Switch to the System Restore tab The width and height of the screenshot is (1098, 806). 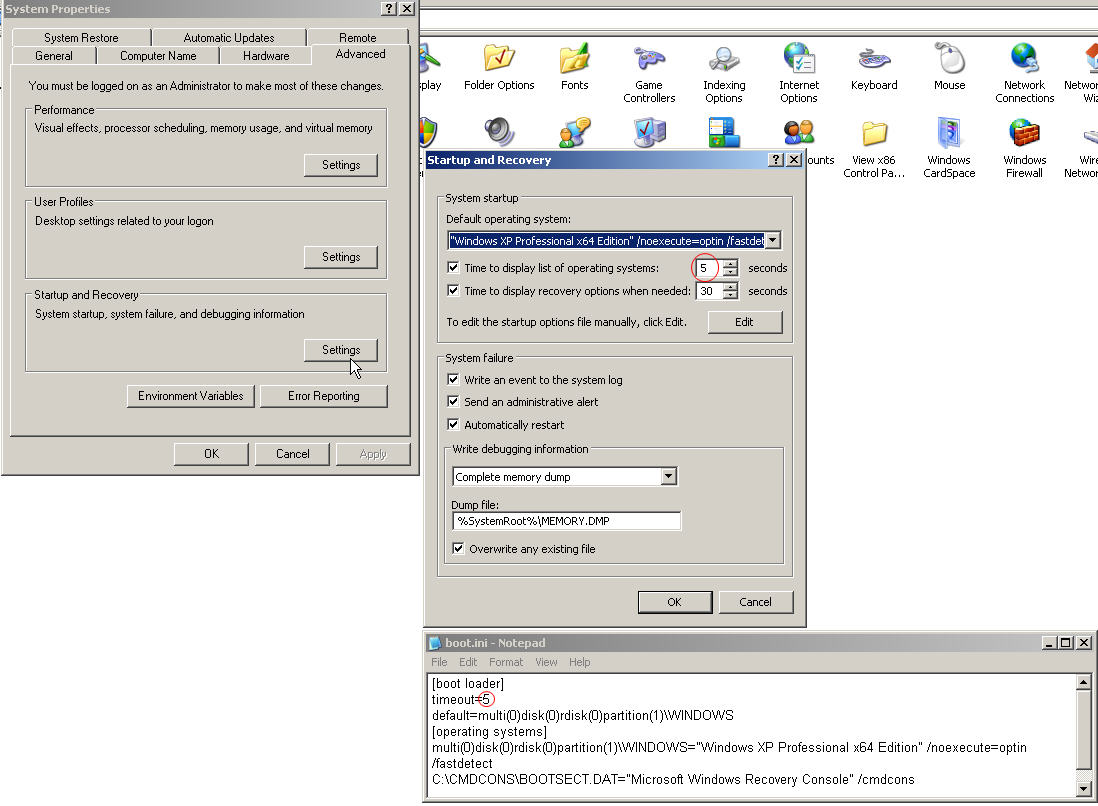[81, 38]
